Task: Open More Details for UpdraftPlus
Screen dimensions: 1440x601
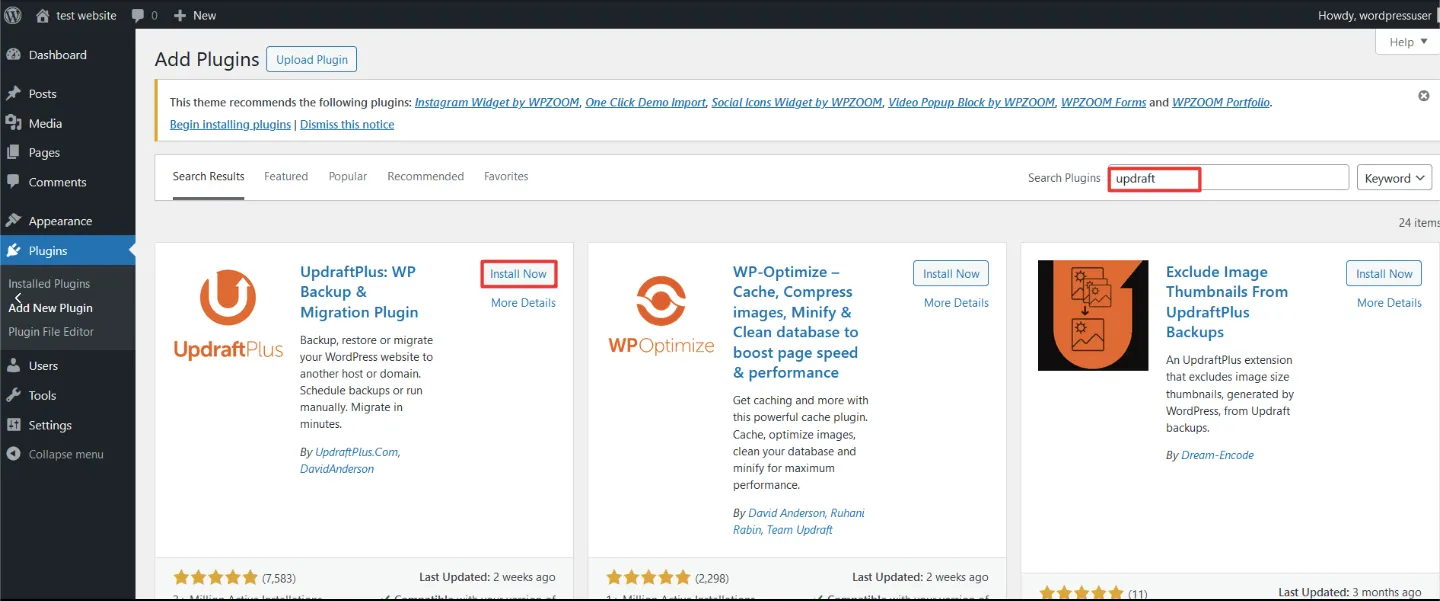Action: (x=523, y=303)
